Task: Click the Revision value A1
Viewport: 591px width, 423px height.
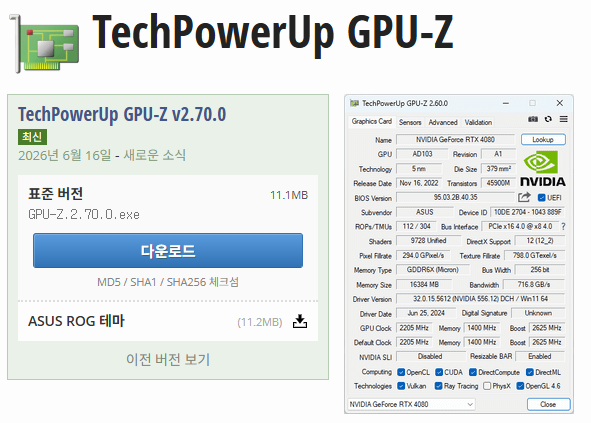Action: (498, 154)
